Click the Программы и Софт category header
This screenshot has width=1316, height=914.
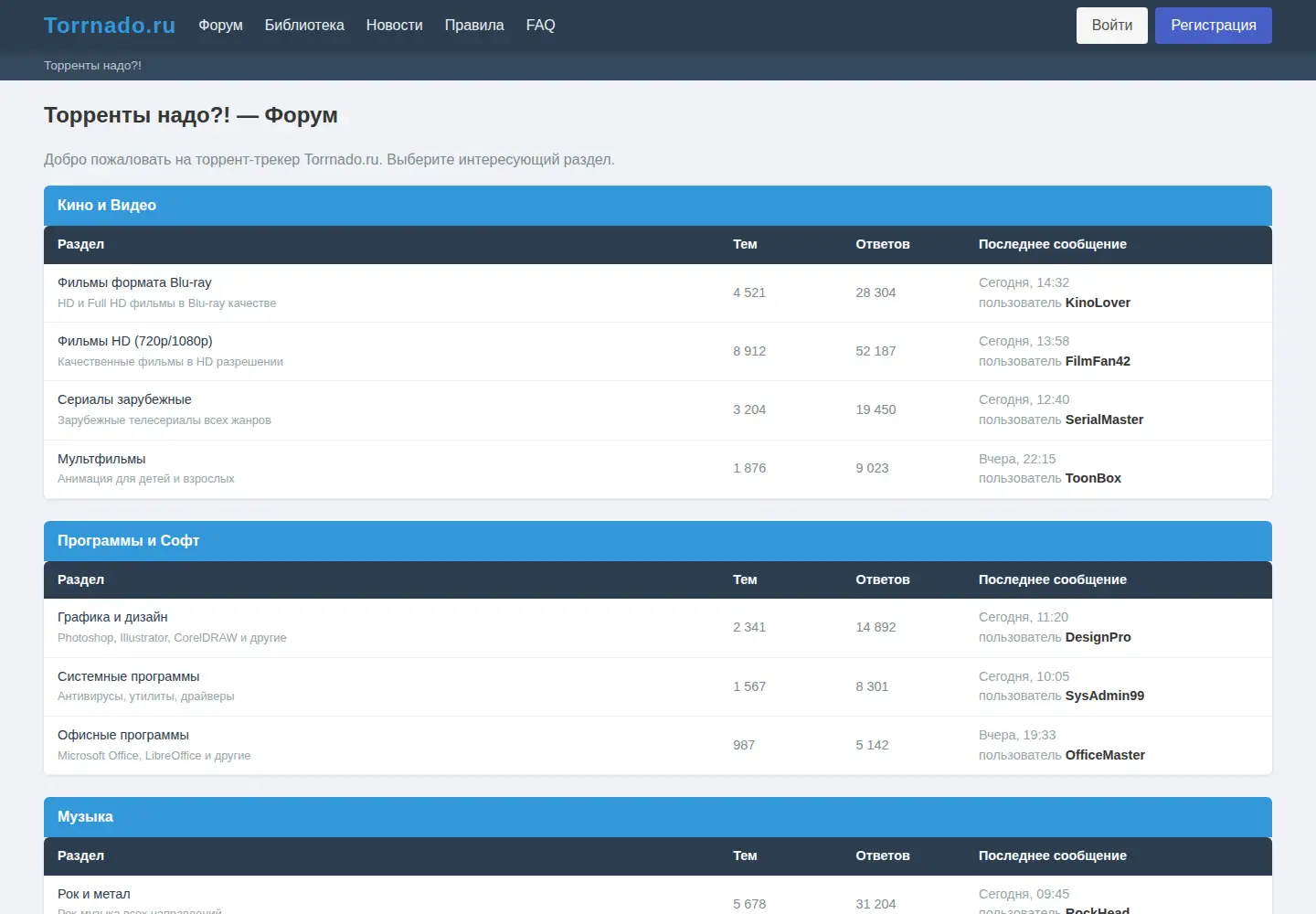coord(658,541)
